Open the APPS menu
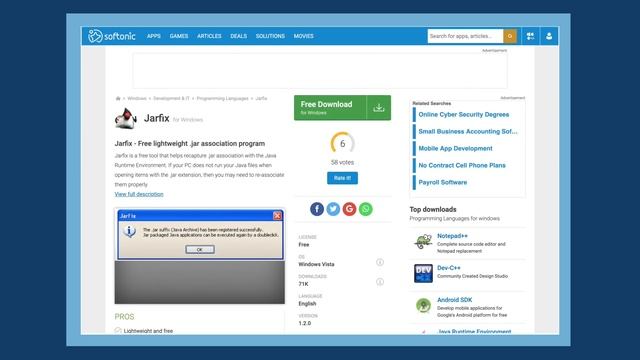This screenshot has height=360, width=640. (x=153, y=36)
